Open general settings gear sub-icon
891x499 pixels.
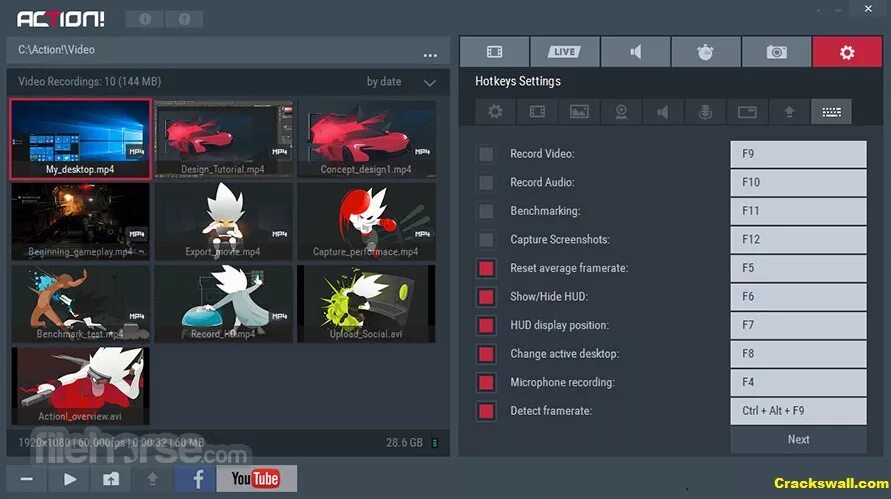(x=495, y=112)
